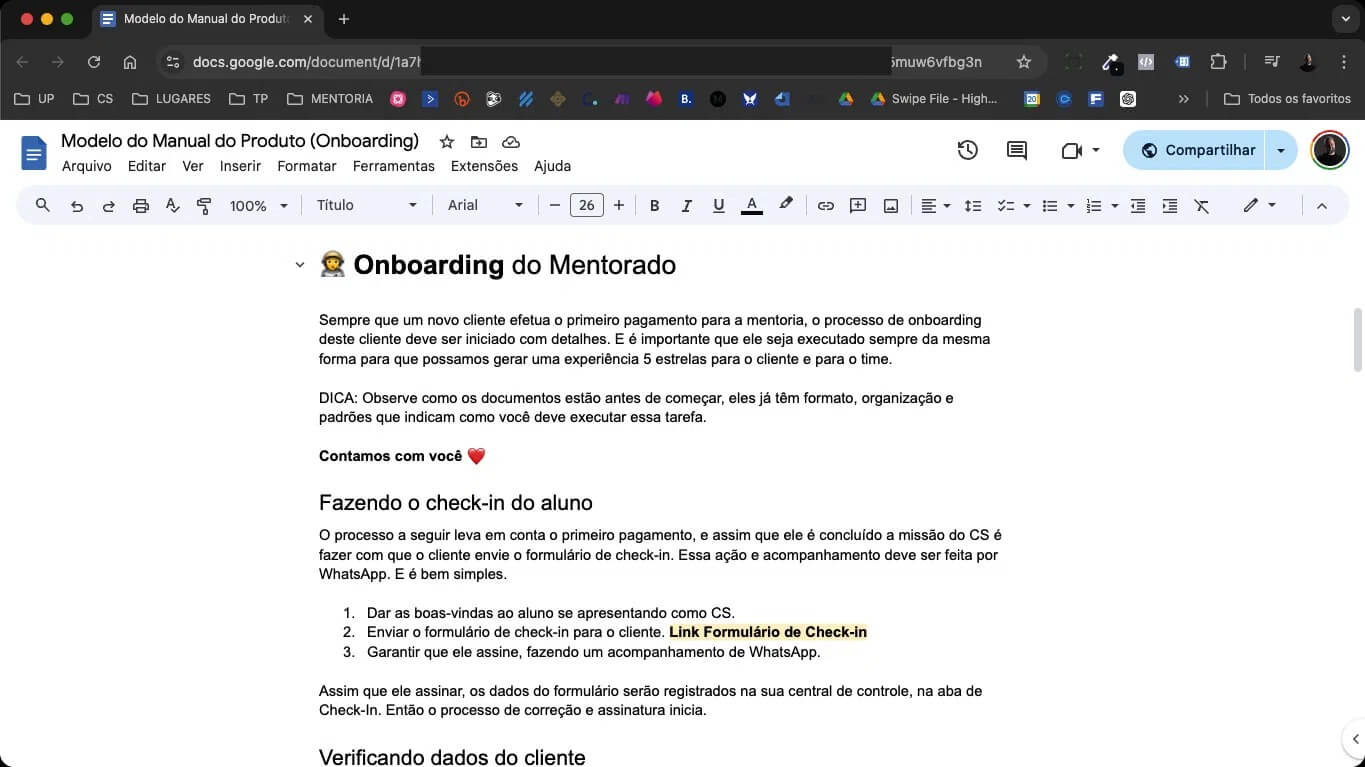This screenshot has height=767, width=1365.
Task: Redo the last undone action
Action: (x=109, y=205)
